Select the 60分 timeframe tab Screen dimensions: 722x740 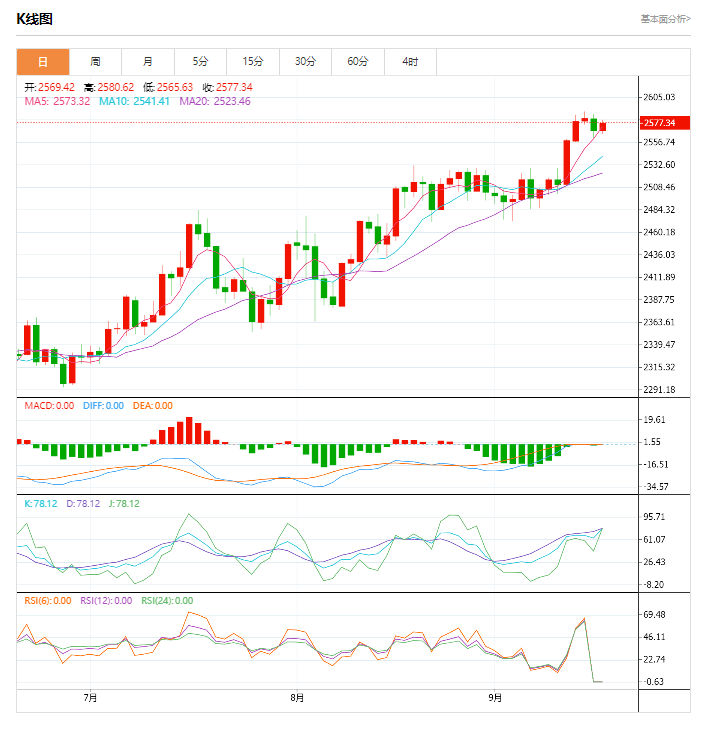click(358, 62)
